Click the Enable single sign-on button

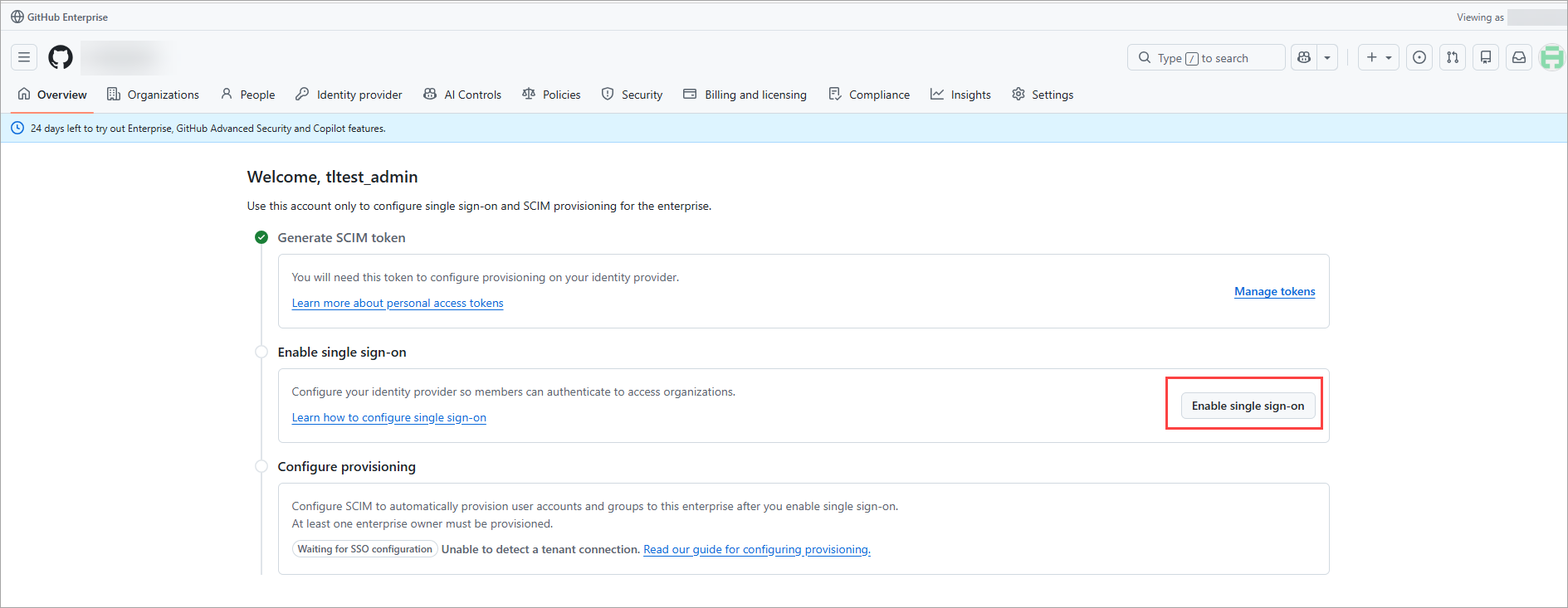1248,406
